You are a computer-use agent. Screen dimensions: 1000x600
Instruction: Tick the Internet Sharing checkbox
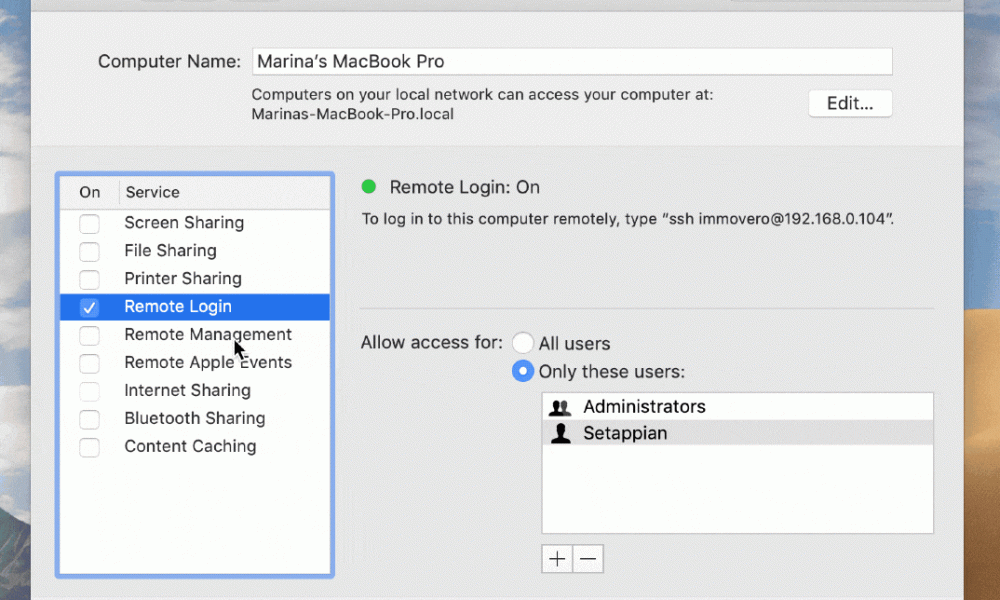(89, 391)
